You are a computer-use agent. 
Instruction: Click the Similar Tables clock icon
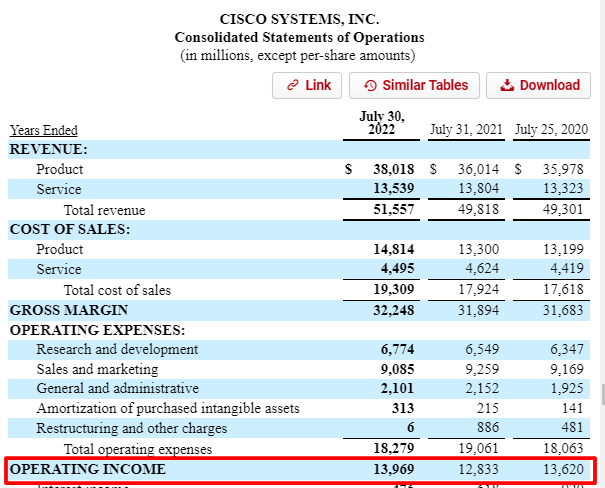click(x=370, y=85)
